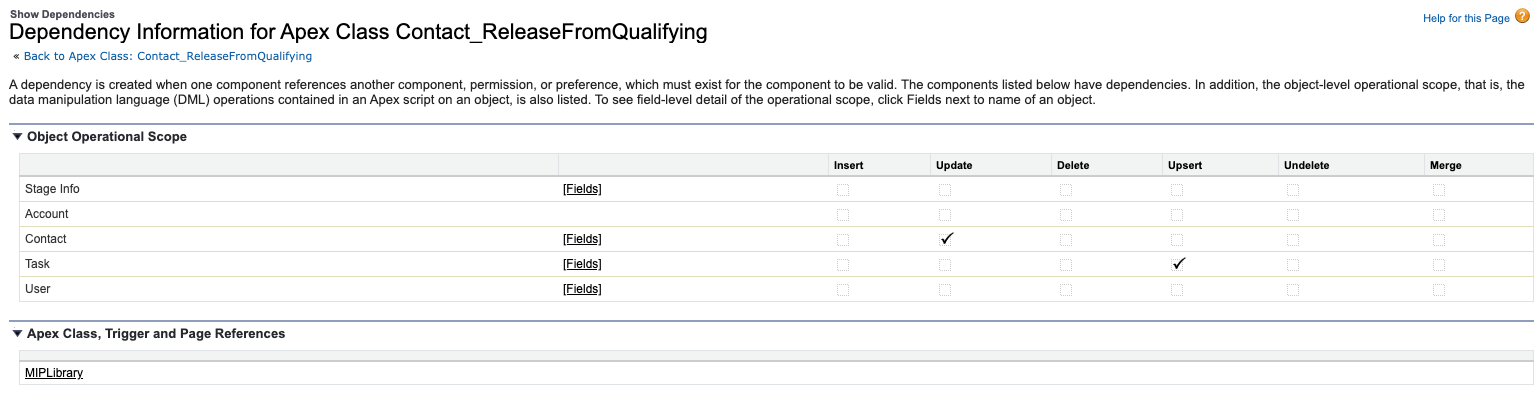Click the Upsert column header

1185,165
